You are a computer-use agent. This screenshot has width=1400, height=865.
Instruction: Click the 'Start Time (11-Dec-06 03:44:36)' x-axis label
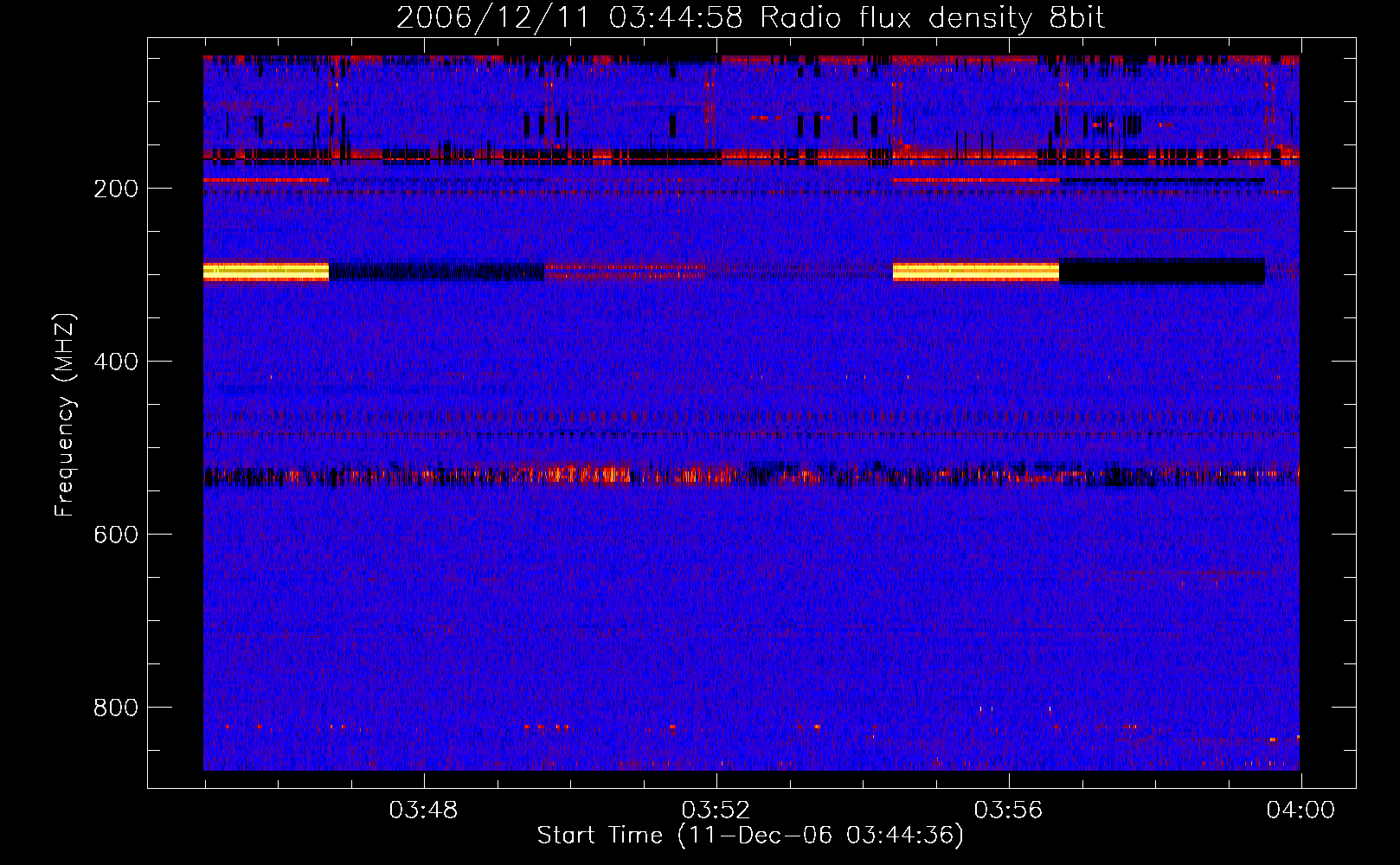click(750, 836)
